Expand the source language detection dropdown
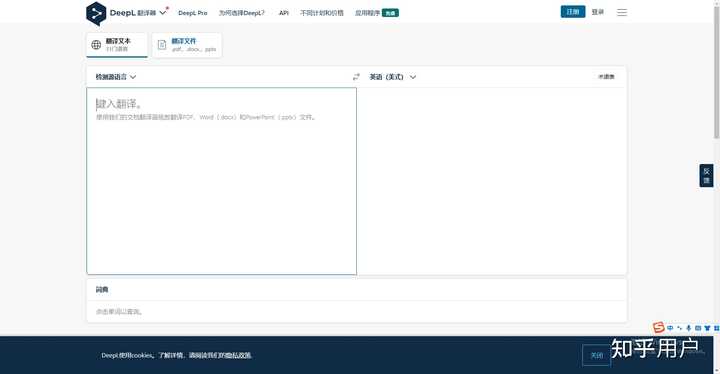The width and height of the screenshot is (720, 374). pyautogui.click(x=116, y=77)
